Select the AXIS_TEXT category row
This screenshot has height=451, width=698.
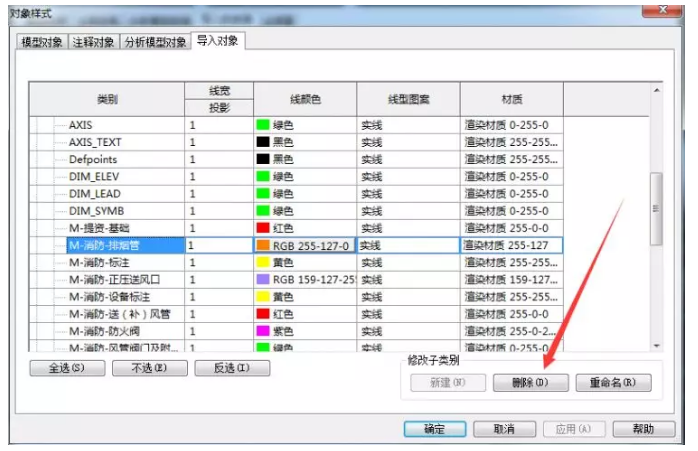(x=95, y=142)
